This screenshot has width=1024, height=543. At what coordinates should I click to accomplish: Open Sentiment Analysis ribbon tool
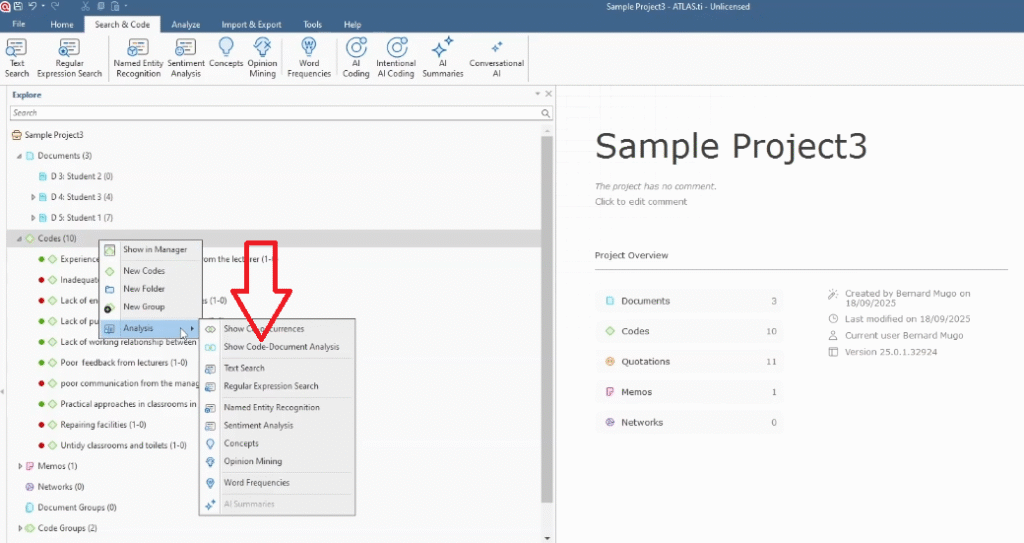click(x=186, y=57)
